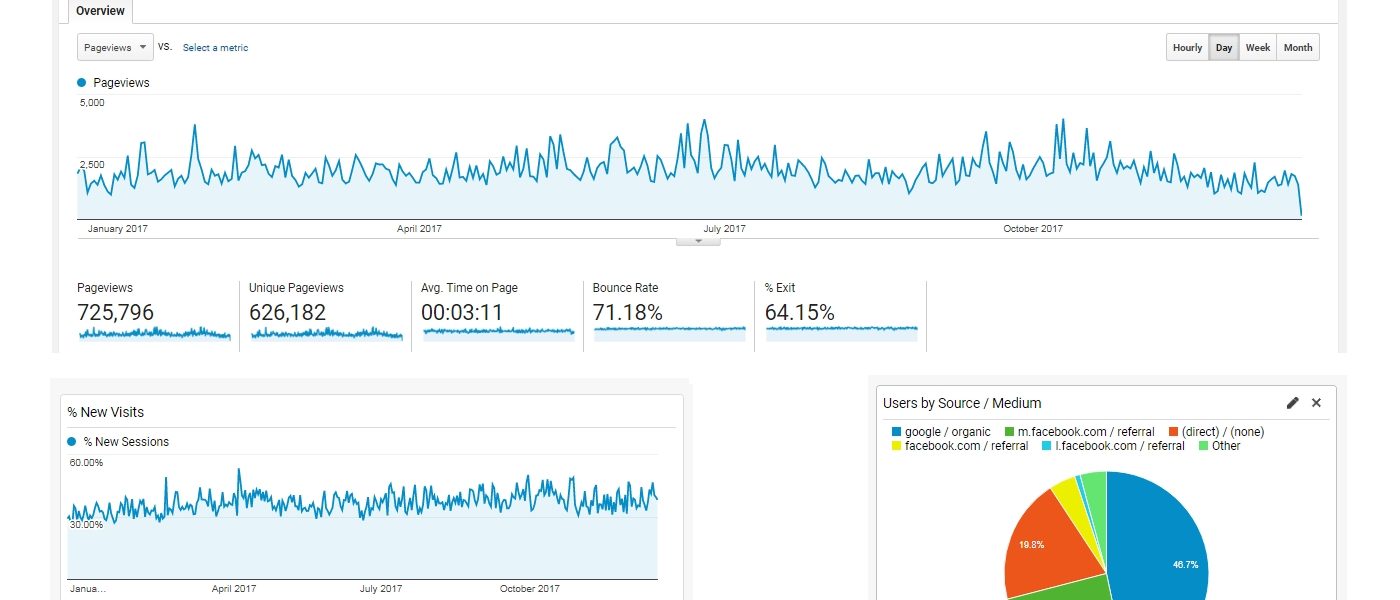Click the m.facebook.com / referral legend swatch
The width and height of the screenshot is (1400, 600).
pos(1010,432)
